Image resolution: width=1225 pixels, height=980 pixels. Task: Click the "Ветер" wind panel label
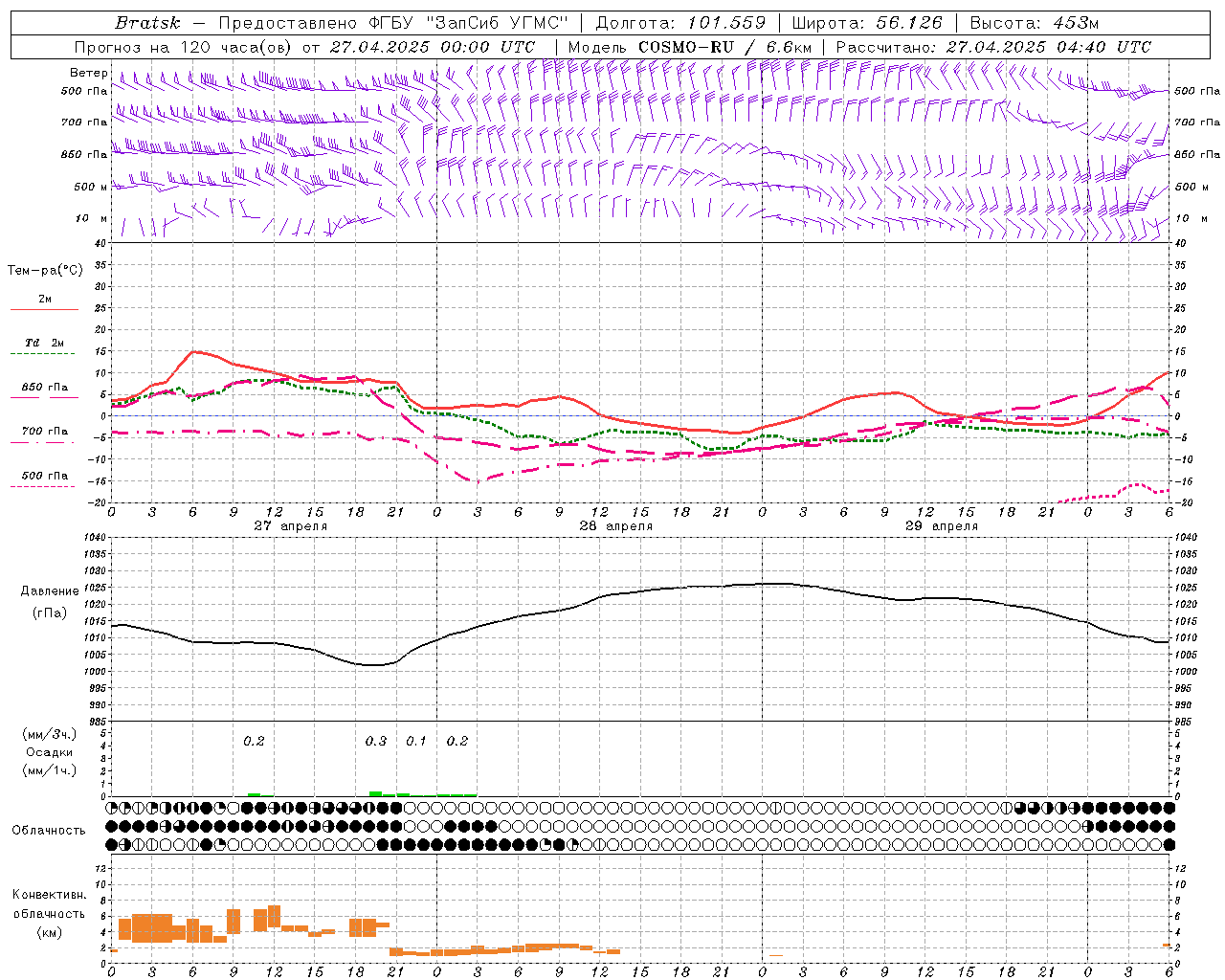pyautogui.click(x=89, y=73)
